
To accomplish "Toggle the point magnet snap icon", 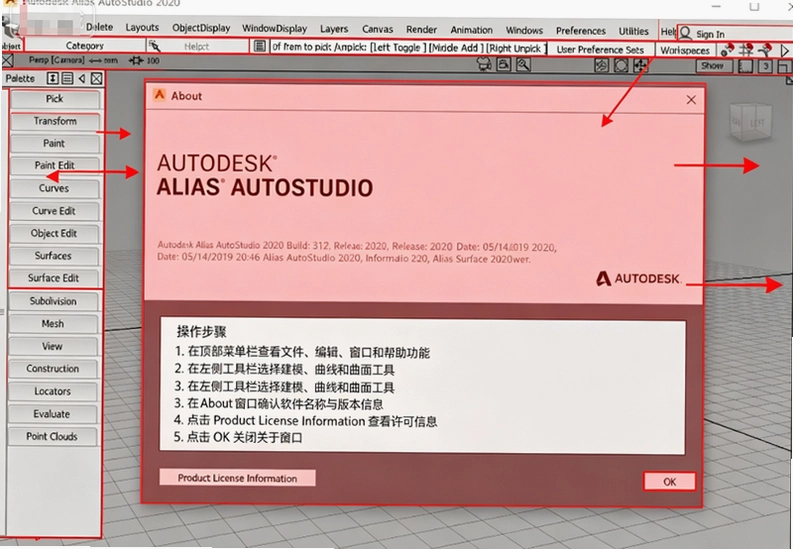I will [727, 50].
